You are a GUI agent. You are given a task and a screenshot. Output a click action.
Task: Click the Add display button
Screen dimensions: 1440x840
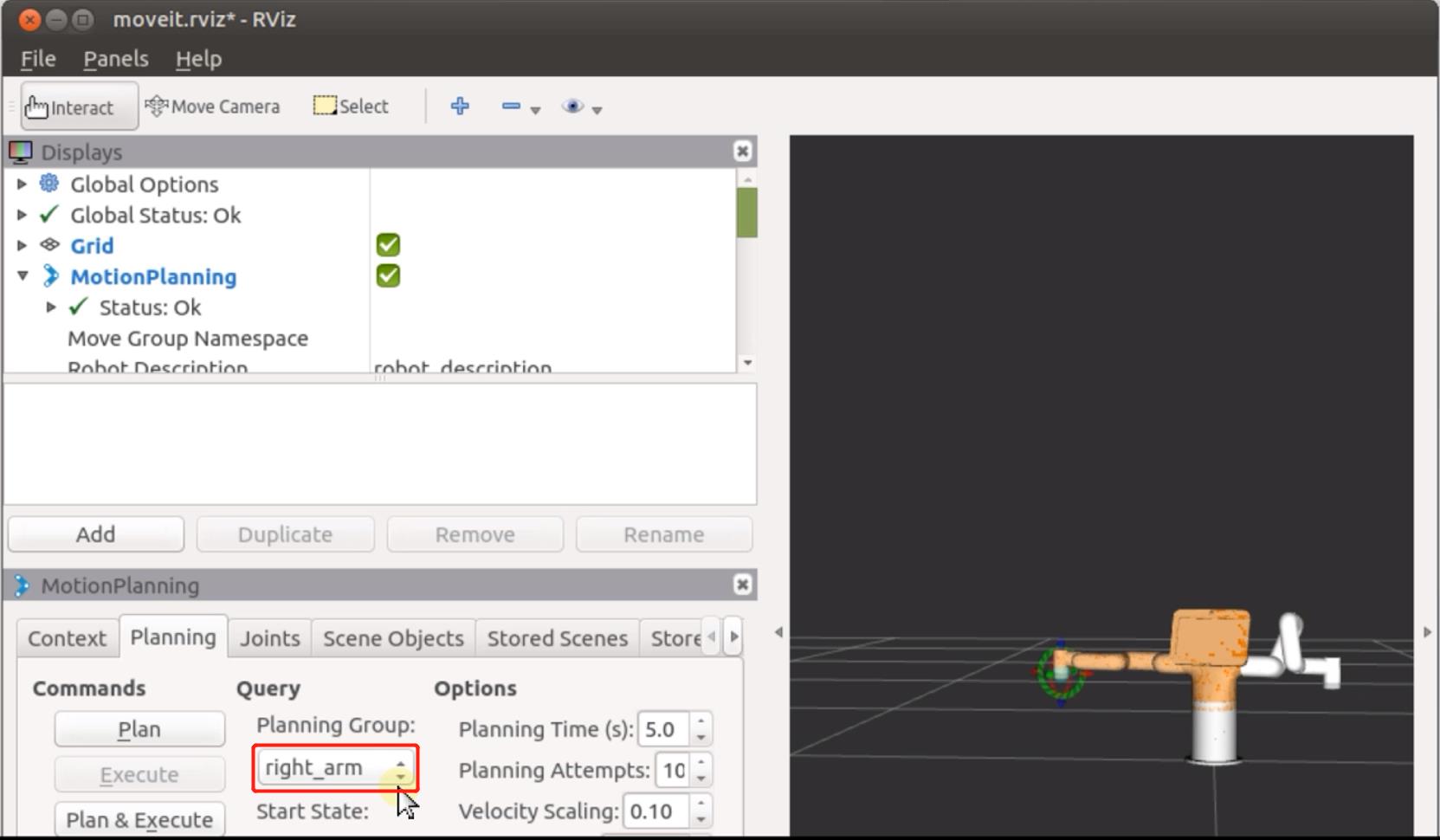click(x=95, y=534)
